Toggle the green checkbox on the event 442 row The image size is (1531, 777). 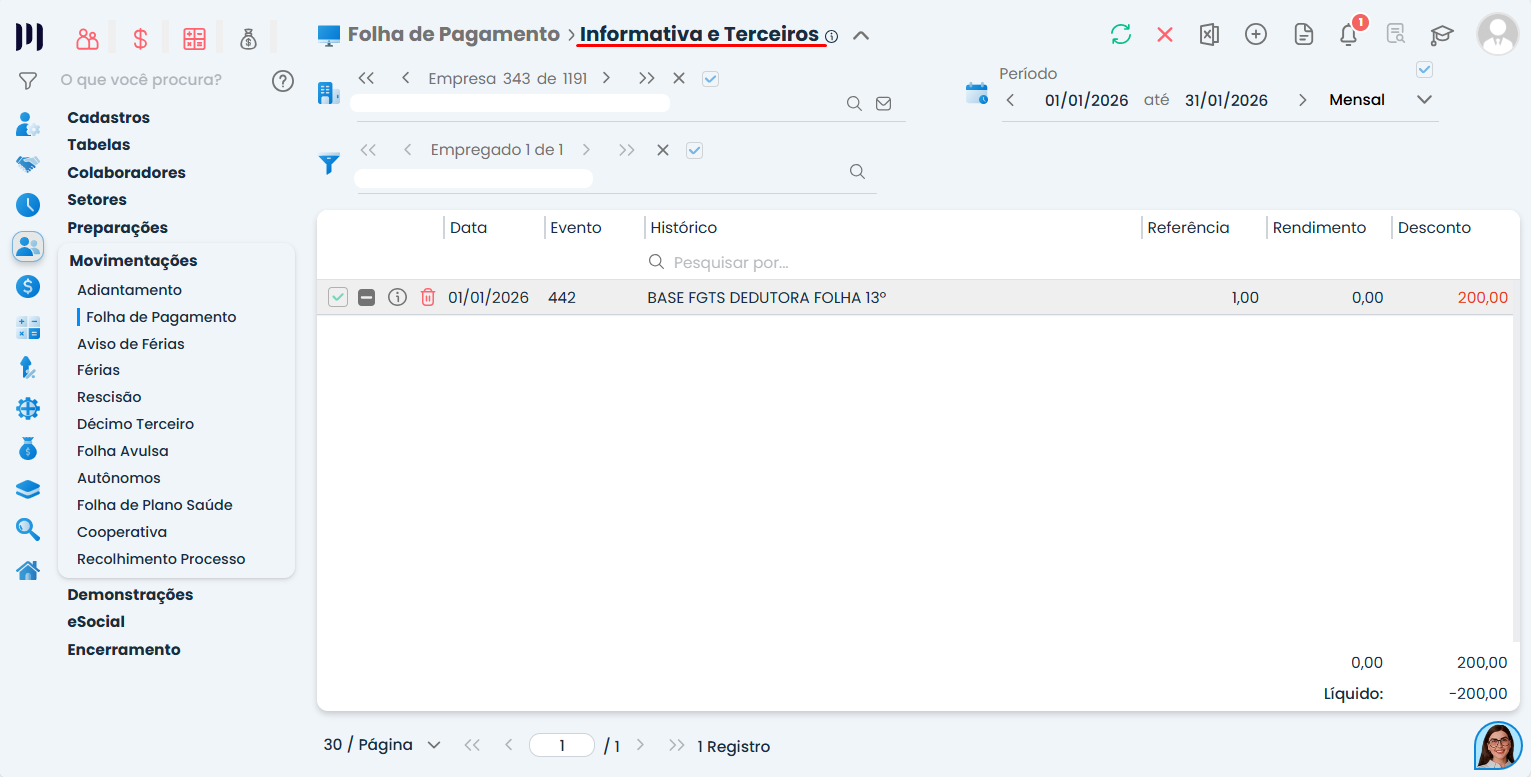click(338, 297)
